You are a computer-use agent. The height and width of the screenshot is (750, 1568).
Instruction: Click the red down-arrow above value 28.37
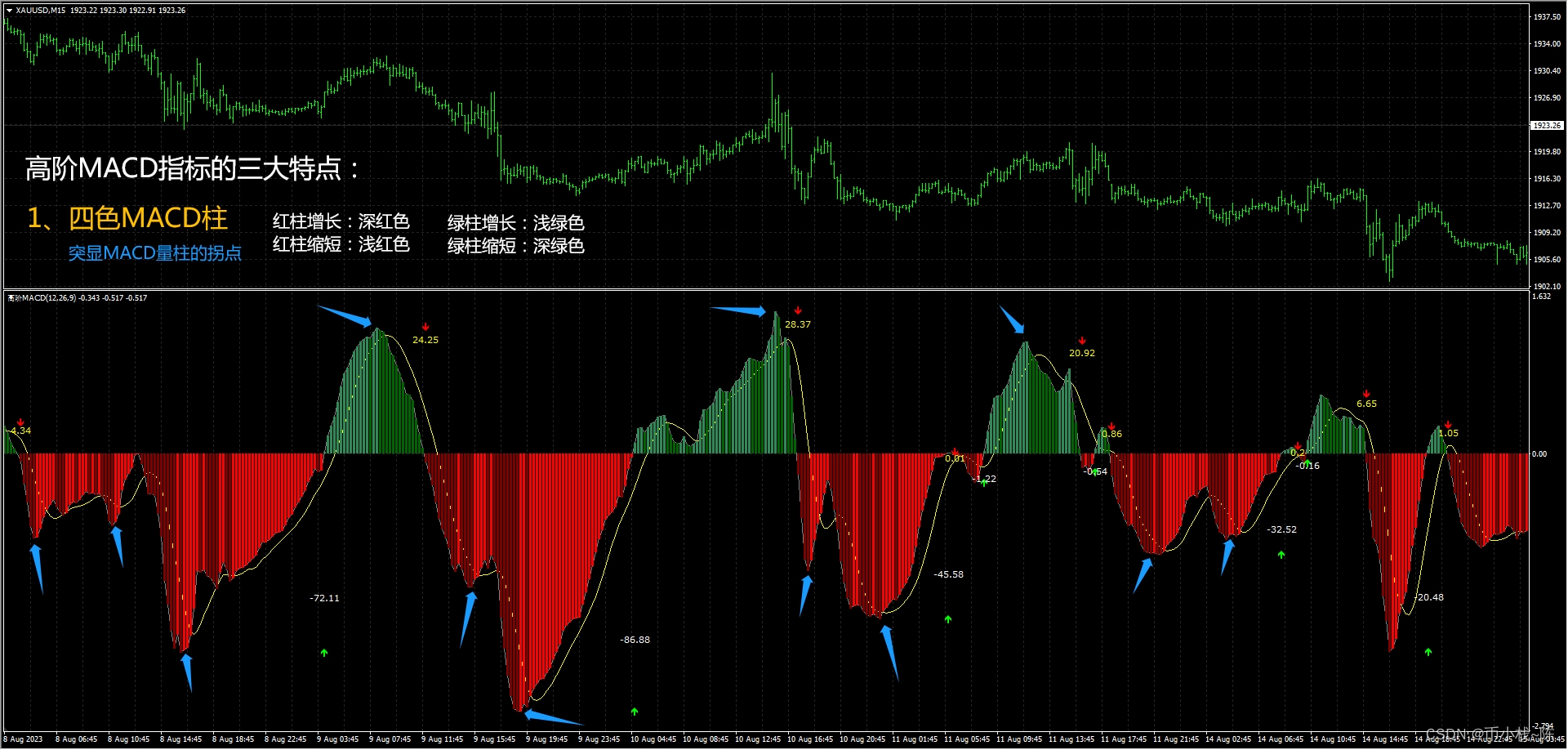pyautogui.click(x=798, y=310)
